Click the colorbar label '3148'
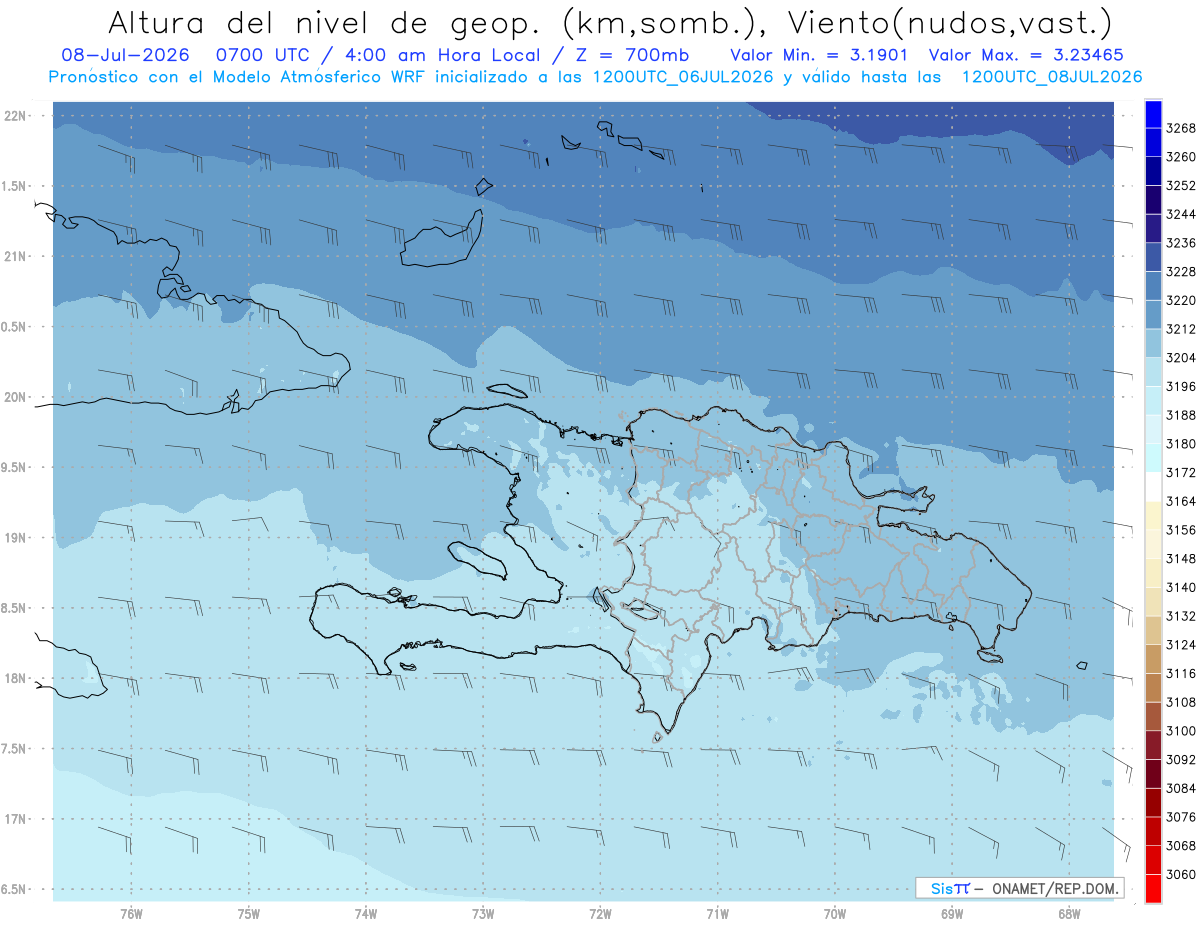 1181,559
